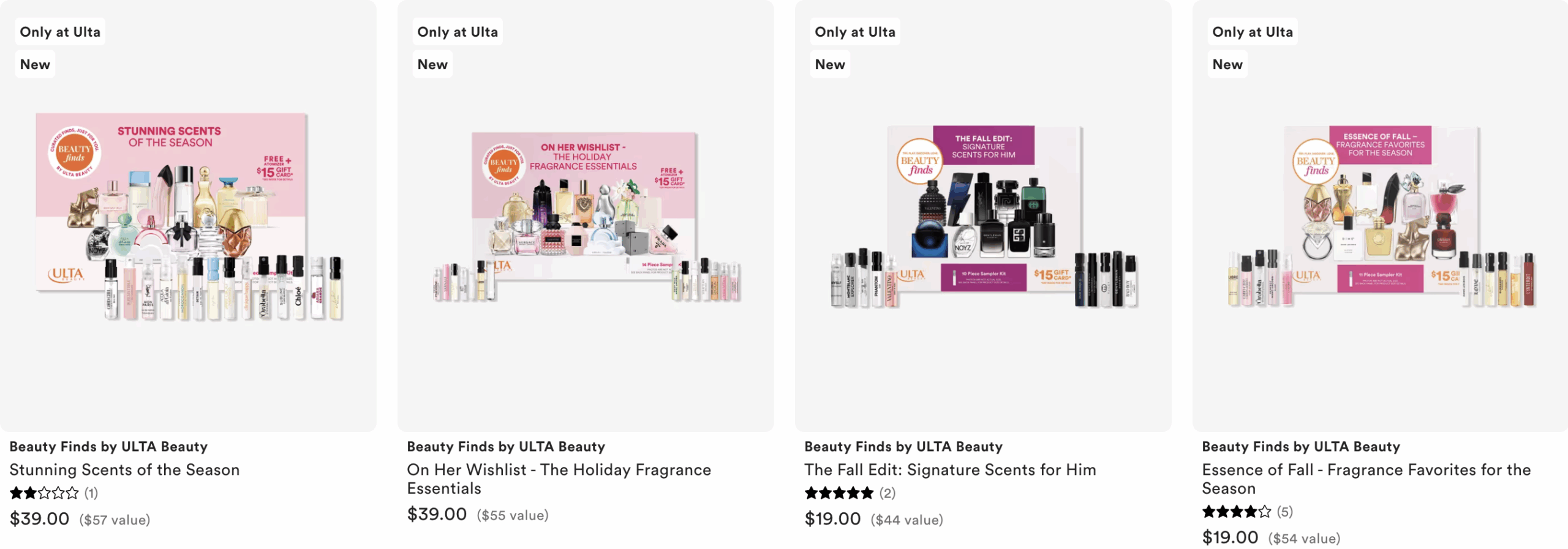This screenshot has width=1568, height=549.
Task: Click the brand name above Stunning Scents
Action: tap(108, 446)
